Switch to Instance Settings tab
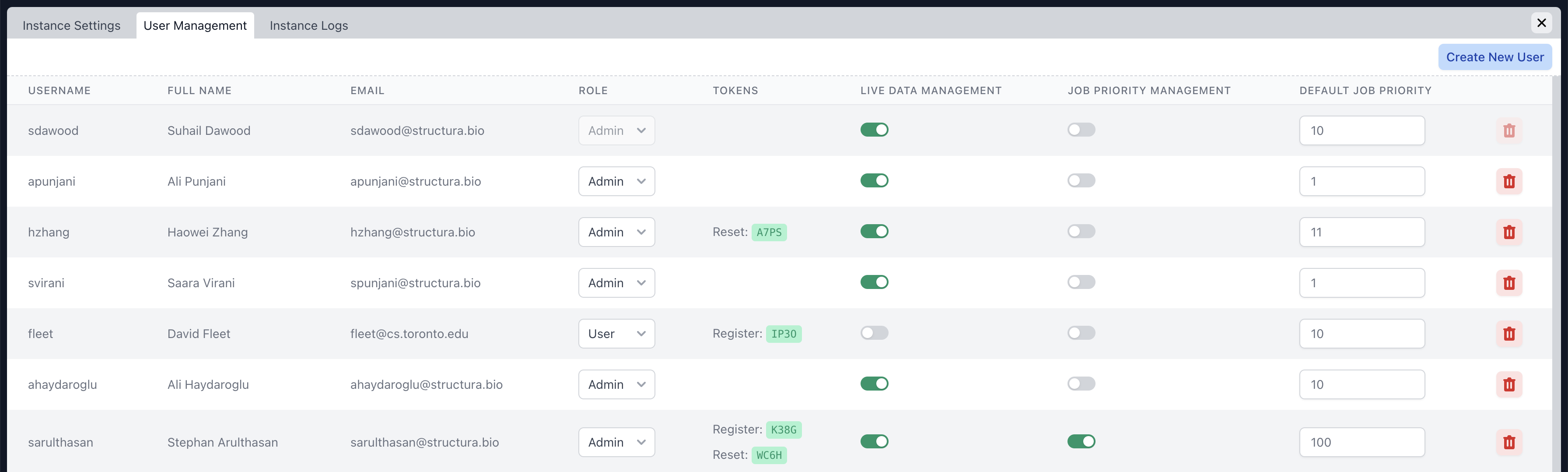This screenshot has width=1568, height=472. [71, 25]
